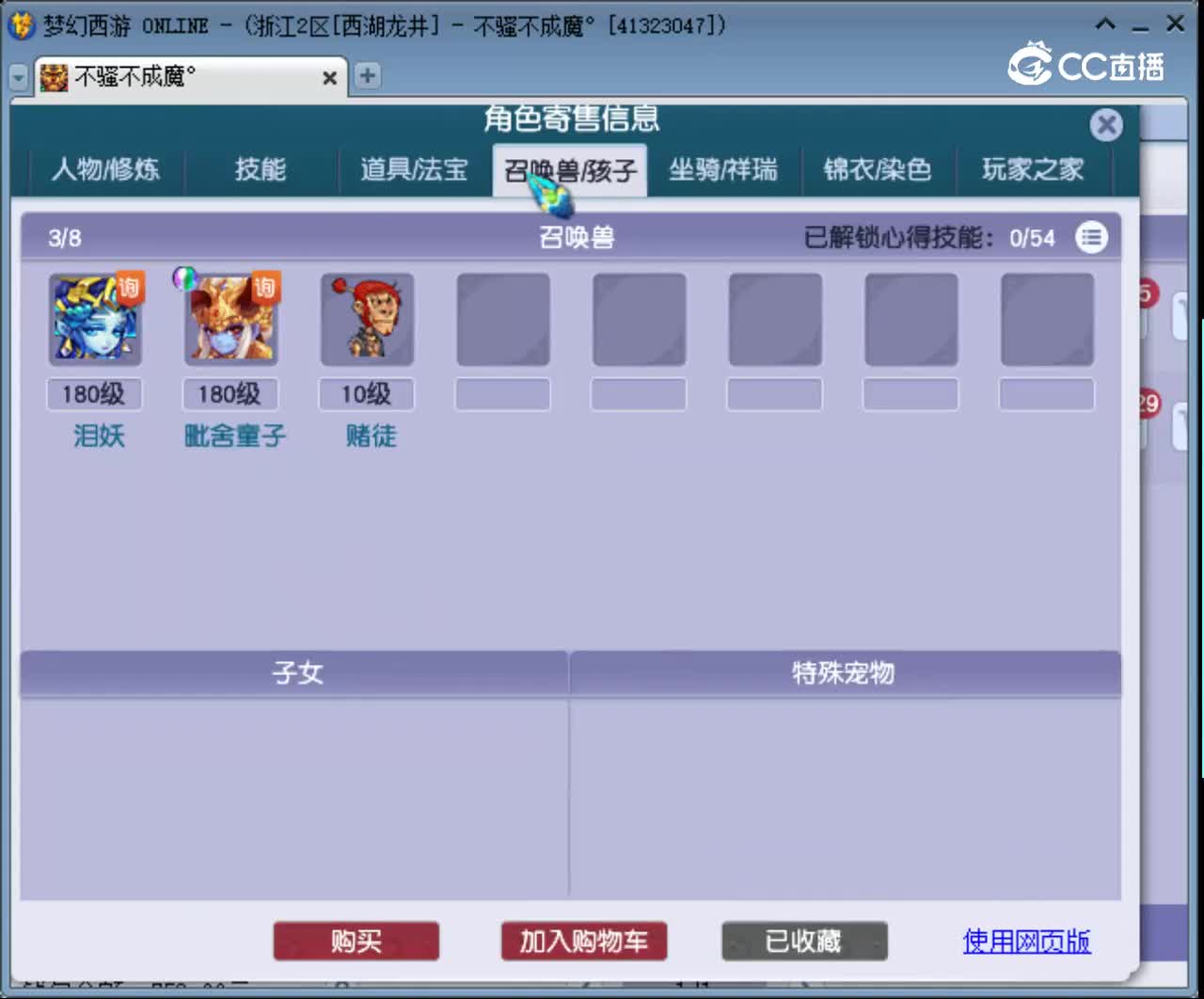Click the 购买 button
Viewport: 1204px width, 999px height.
pos(356,941)
